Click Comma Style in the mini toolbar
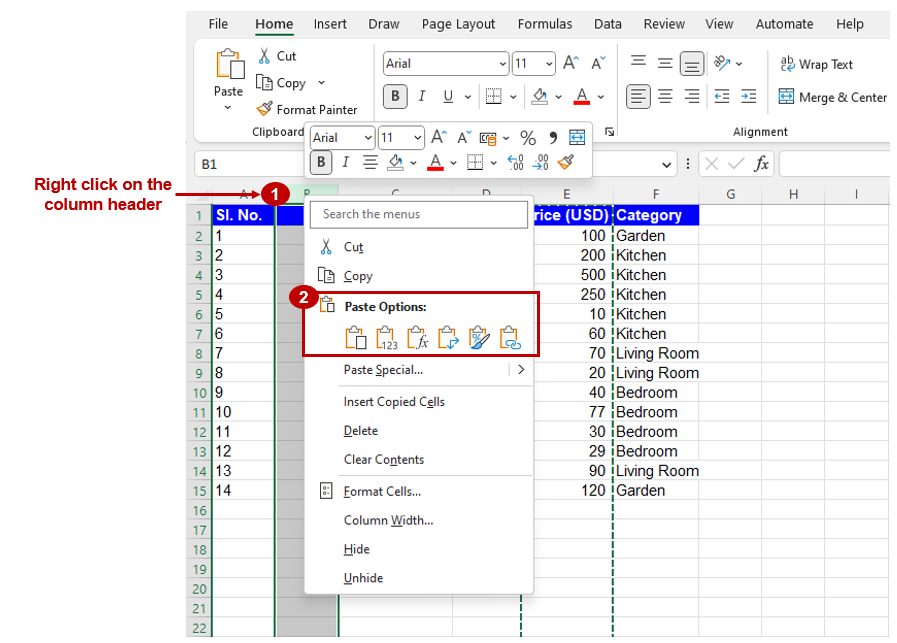Image resolution: width=897 pixels, height=643 pixels. [x=553, y=138]
